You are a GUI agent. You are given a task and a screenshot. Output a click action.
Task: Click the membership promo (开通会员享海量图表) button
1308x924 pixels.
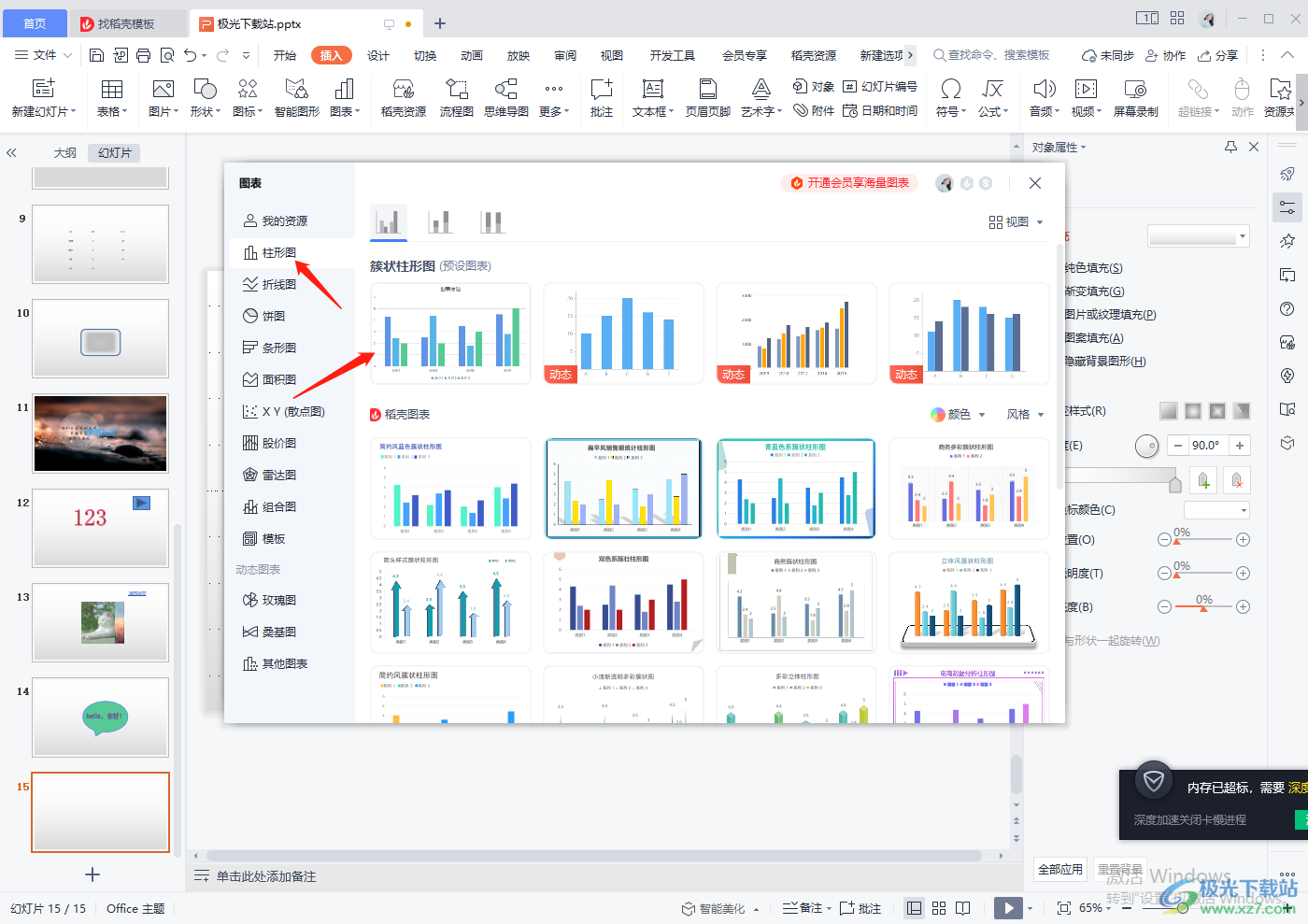(x=849, y=183)
